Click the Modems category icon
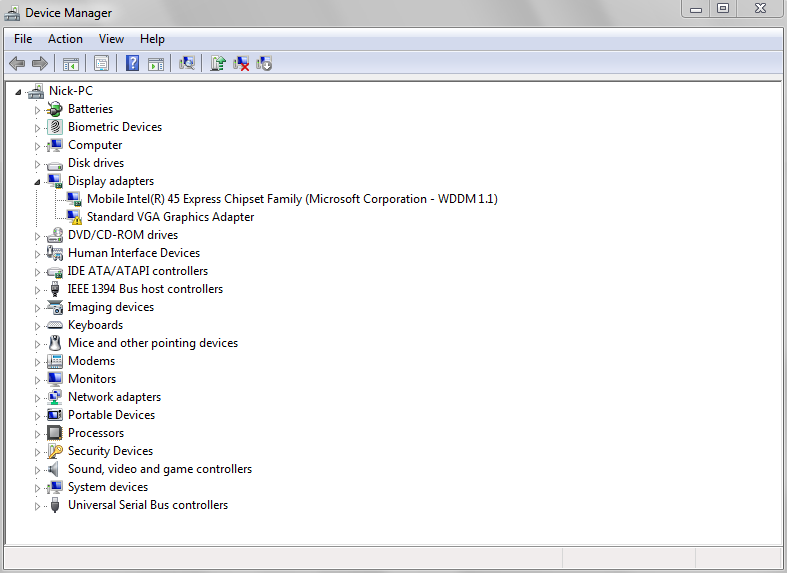The image size is (787, 573). [54, 361]
